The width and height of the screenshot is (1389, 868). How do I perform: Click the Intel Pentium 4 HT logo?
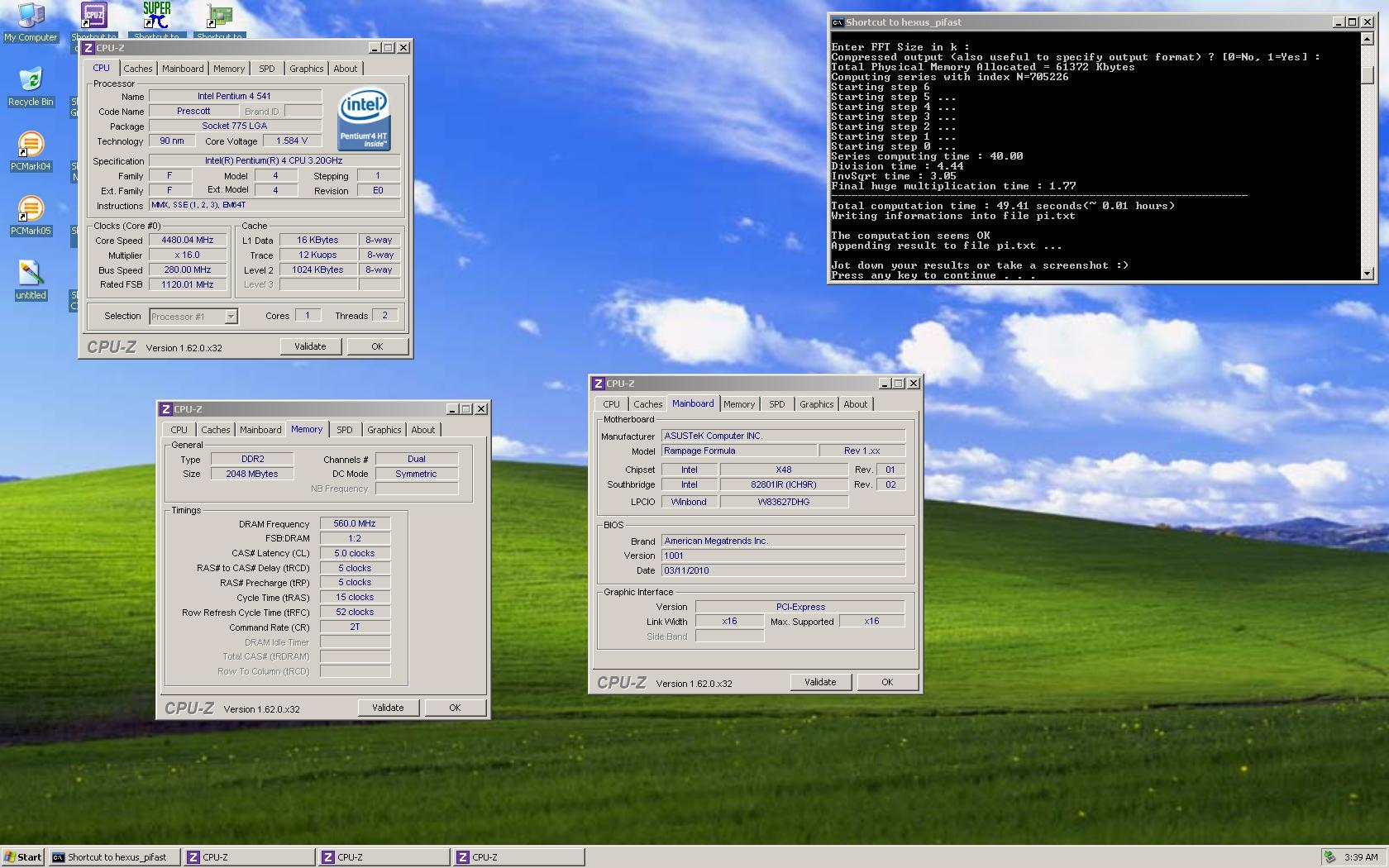pos(364,121)
